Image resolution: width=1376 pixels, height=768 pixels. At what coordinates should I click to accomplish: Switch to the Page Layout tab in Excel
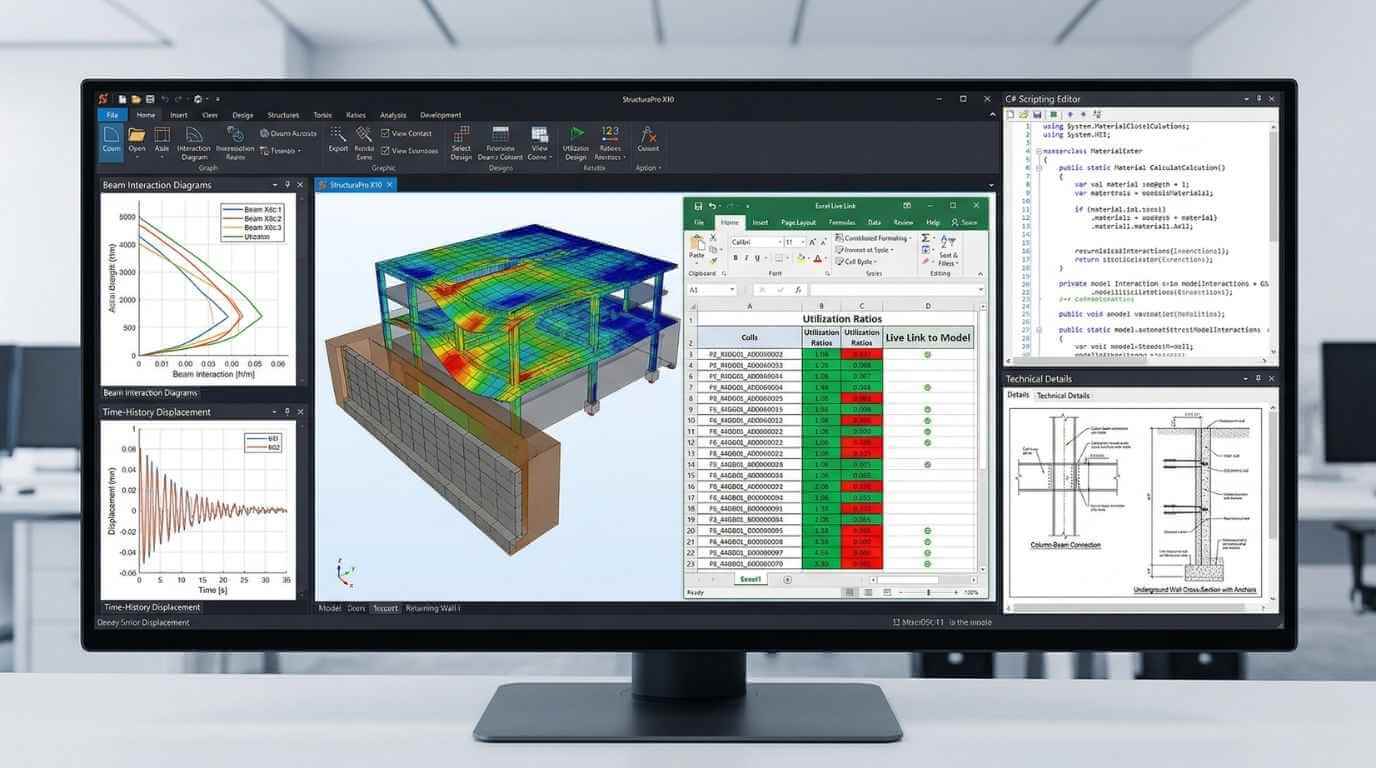tap(798, 222)
